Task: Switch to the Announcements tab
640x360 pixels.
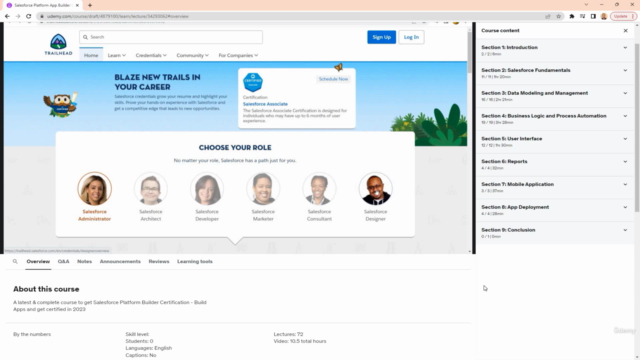Action: click(120, 262)
